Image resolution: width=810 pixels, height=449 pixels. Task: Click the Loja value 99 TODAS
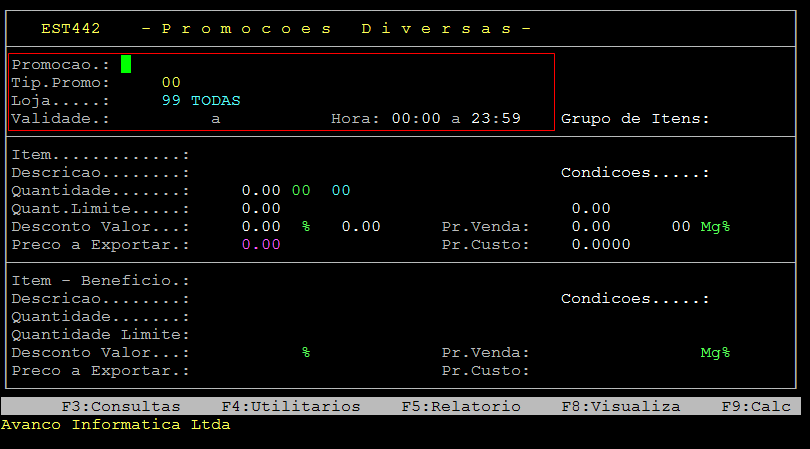[x=201, y=100]
